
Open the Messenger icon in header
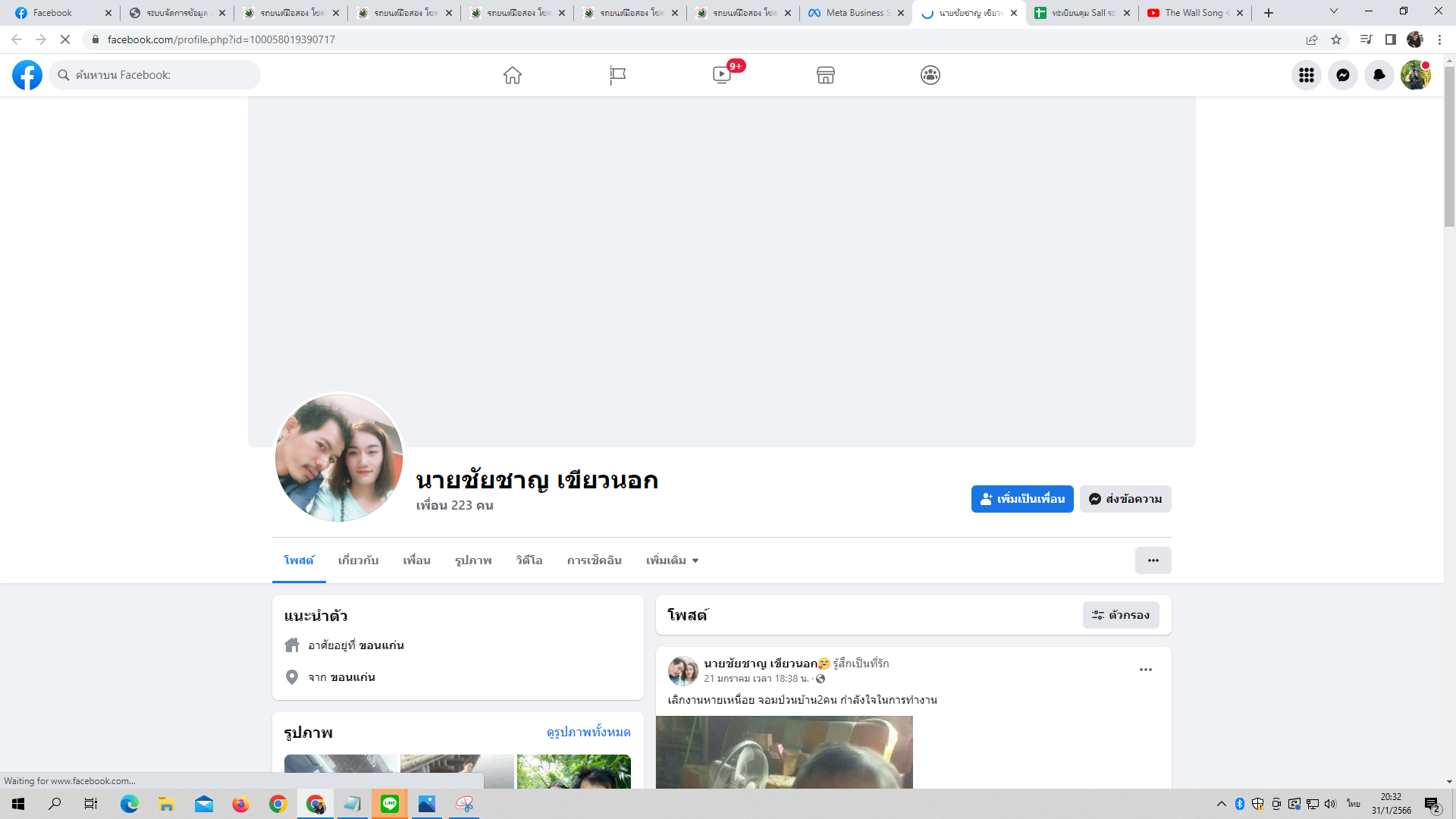(x=1343, y=75)
